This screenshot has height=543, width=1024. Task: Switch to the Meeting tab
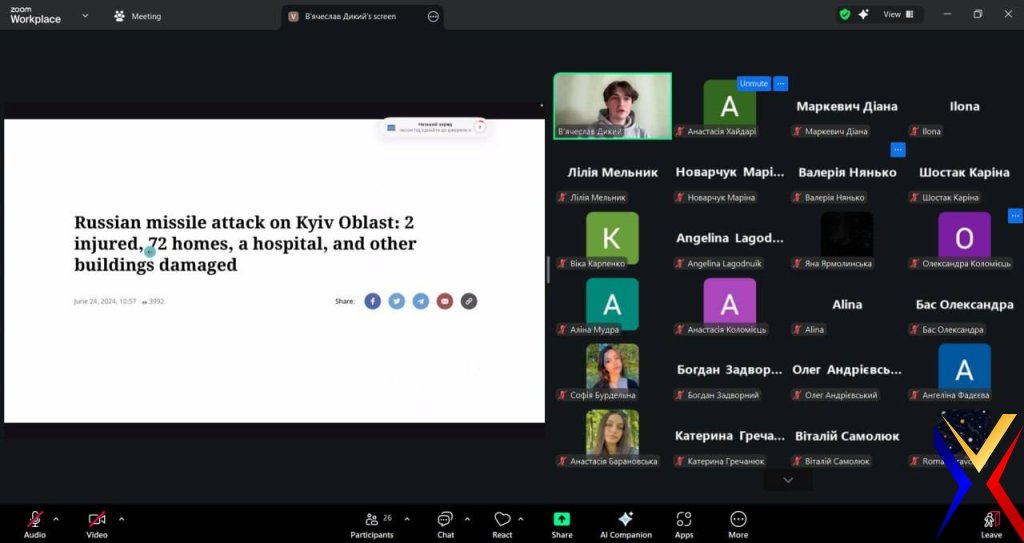138,16
